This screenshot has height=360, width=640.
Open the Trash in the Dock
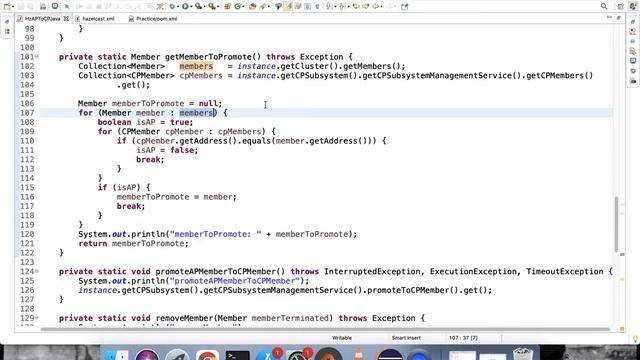[523, 354]
